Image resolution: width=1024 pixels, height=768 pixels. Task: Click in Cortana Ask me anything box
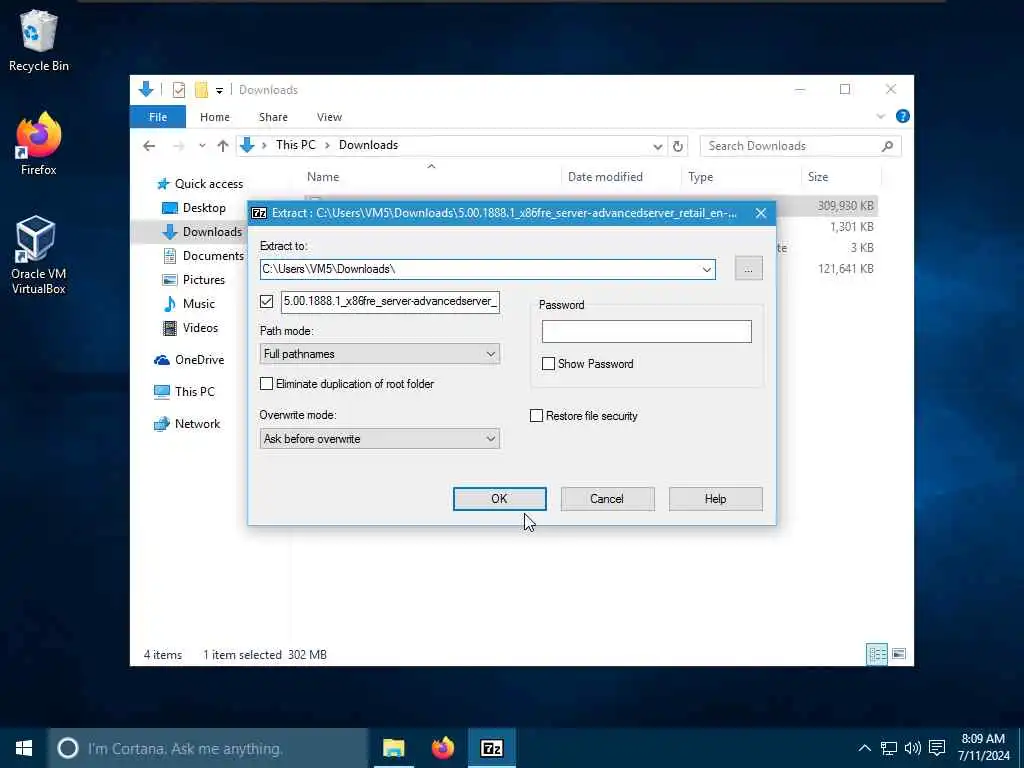(209, 748)
